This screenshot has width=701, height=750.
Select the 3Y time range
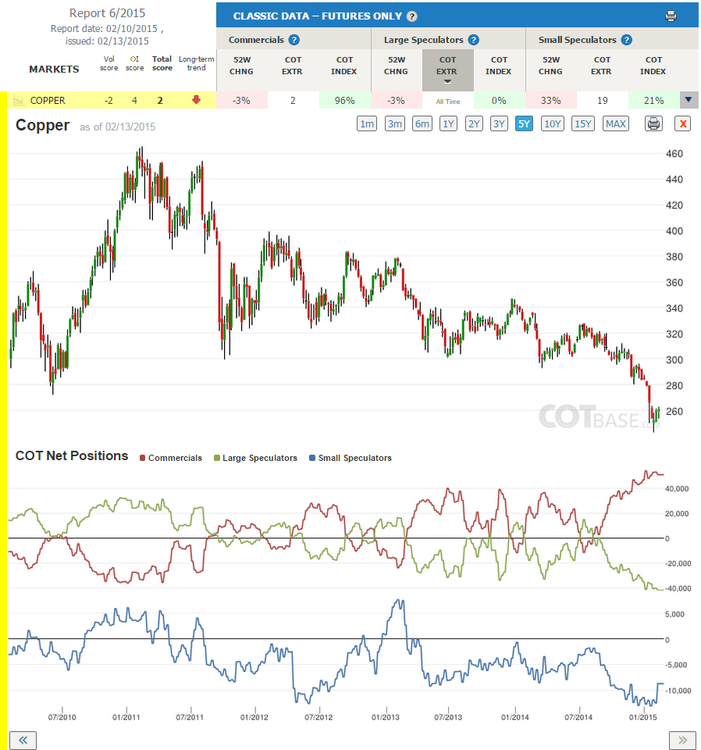[499, 124]
